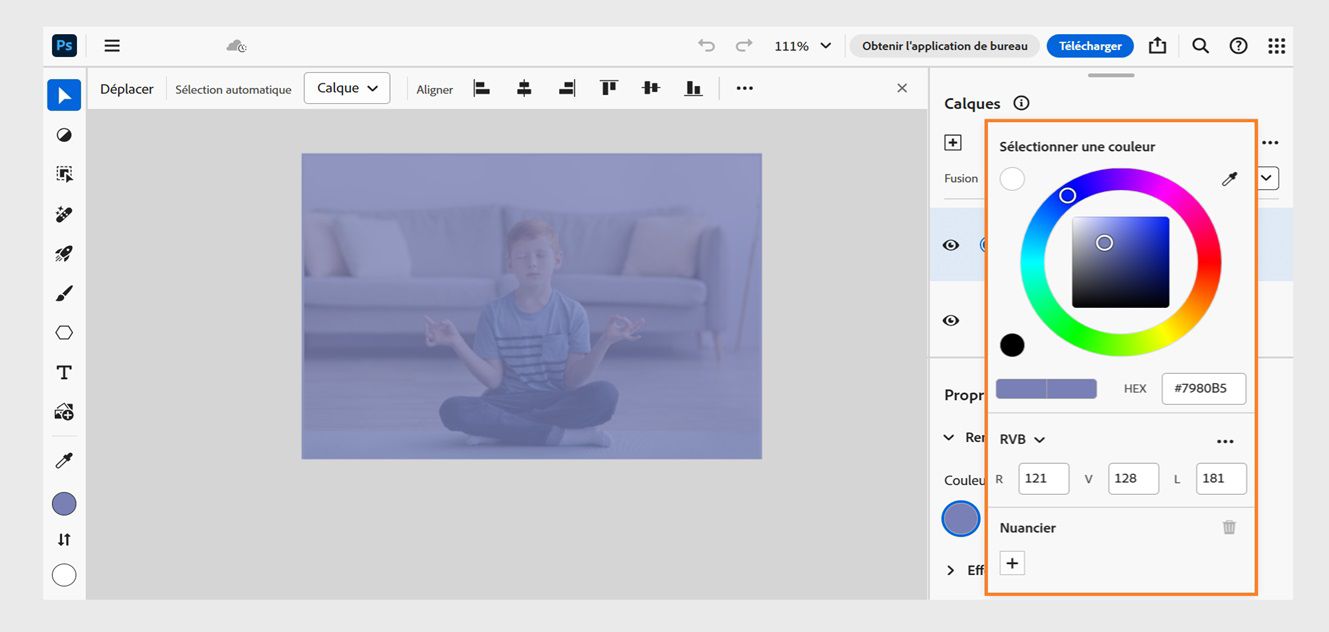The image size is (1329, 632).
Task: Delete swatch with trash icon
Action: click(1229, 527)
